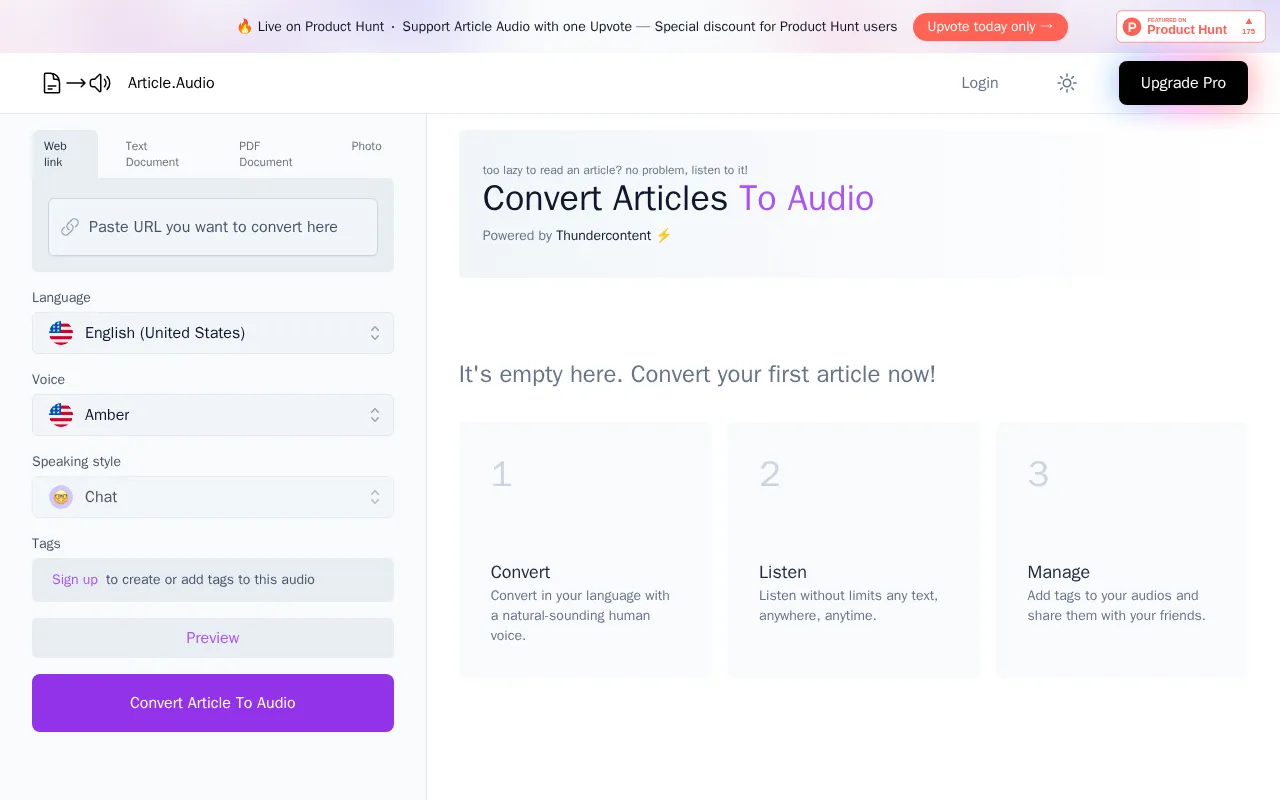Click the US flag in Language selector

coord(61,333)
